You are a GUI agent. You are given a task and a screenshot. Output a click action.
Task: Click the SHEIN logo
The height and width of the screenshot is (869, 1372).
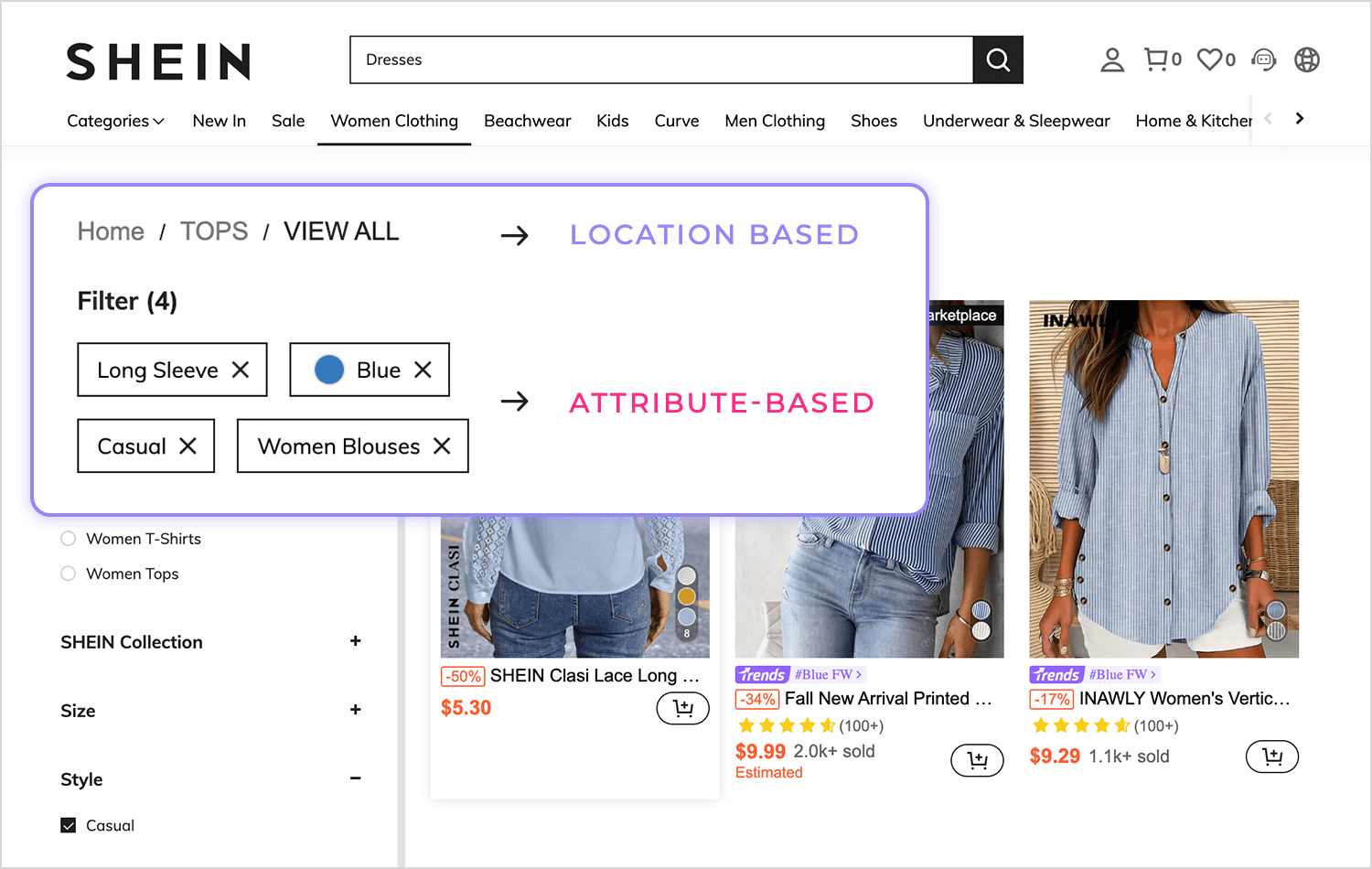158,61
